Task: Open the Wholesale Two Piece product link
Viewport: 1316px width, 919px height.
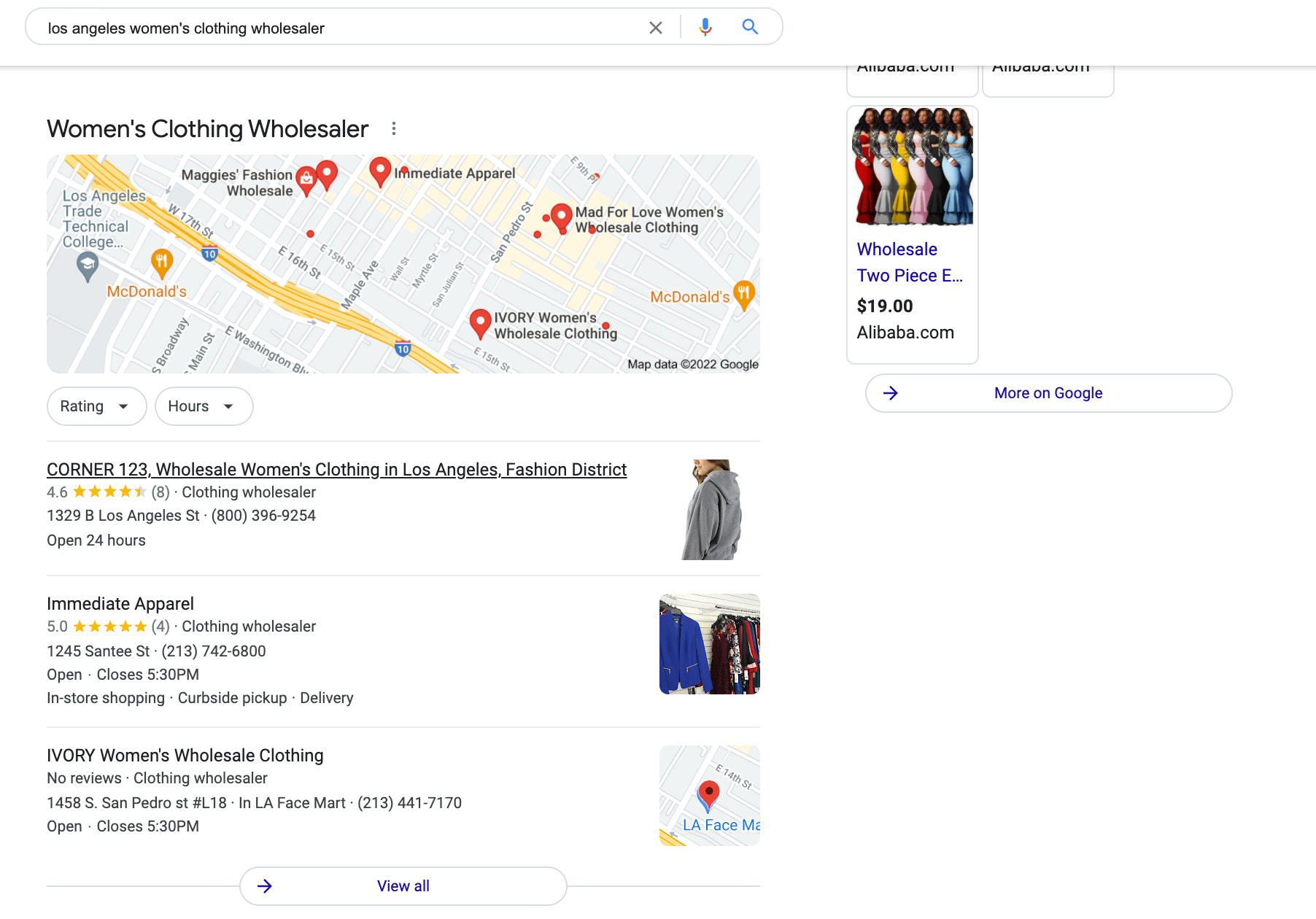Action: (x=910, y=263)
